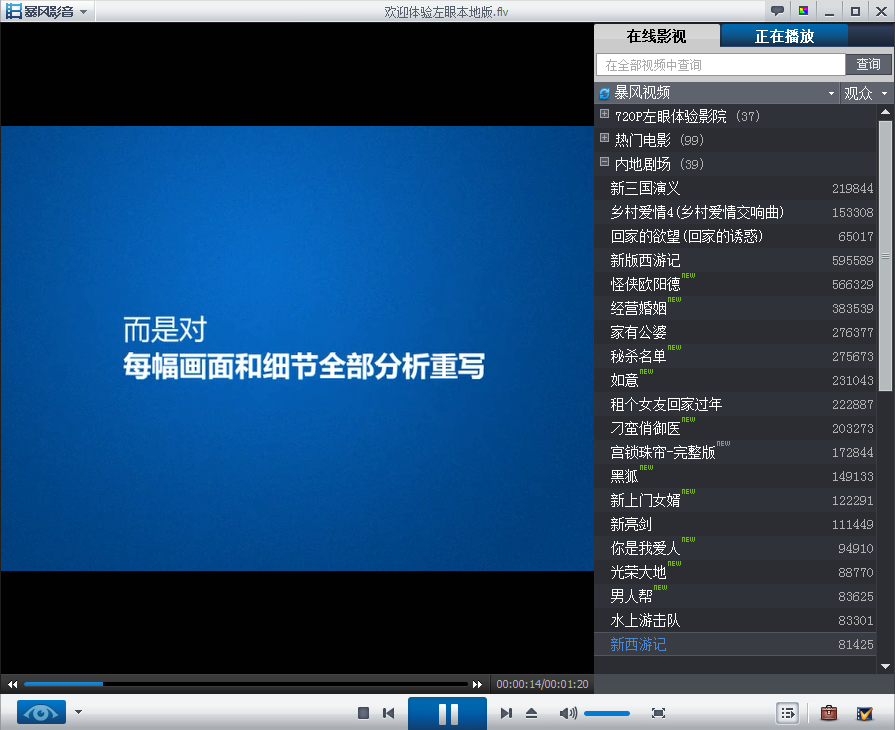The width and height of the screenshot is (895, 730).
Task: Open the 观众 sort dropdown
Action: coord(865,93)
